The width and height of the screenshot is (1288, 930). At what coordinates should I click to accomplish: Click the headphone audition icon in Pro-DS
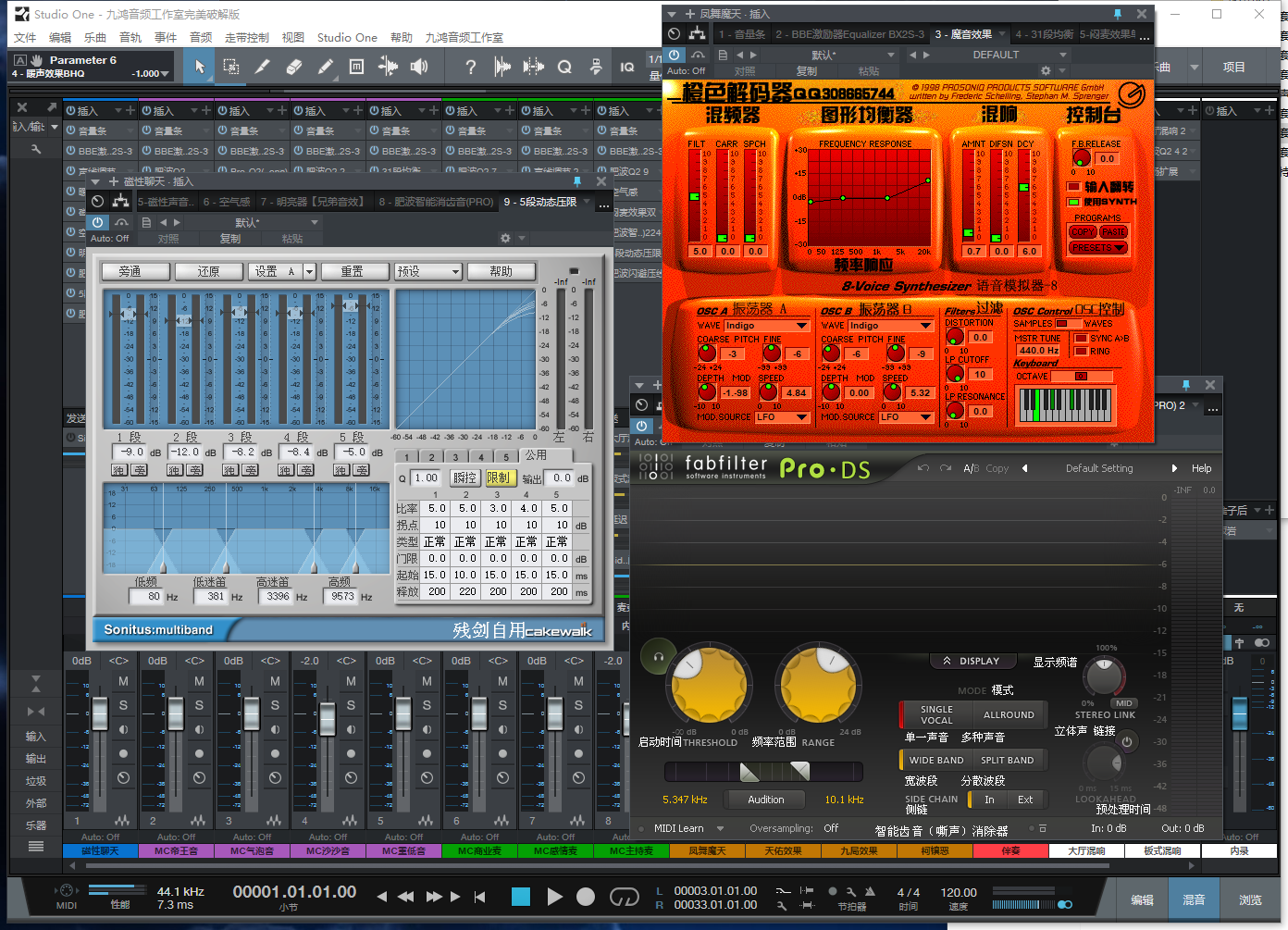[658, 656]
